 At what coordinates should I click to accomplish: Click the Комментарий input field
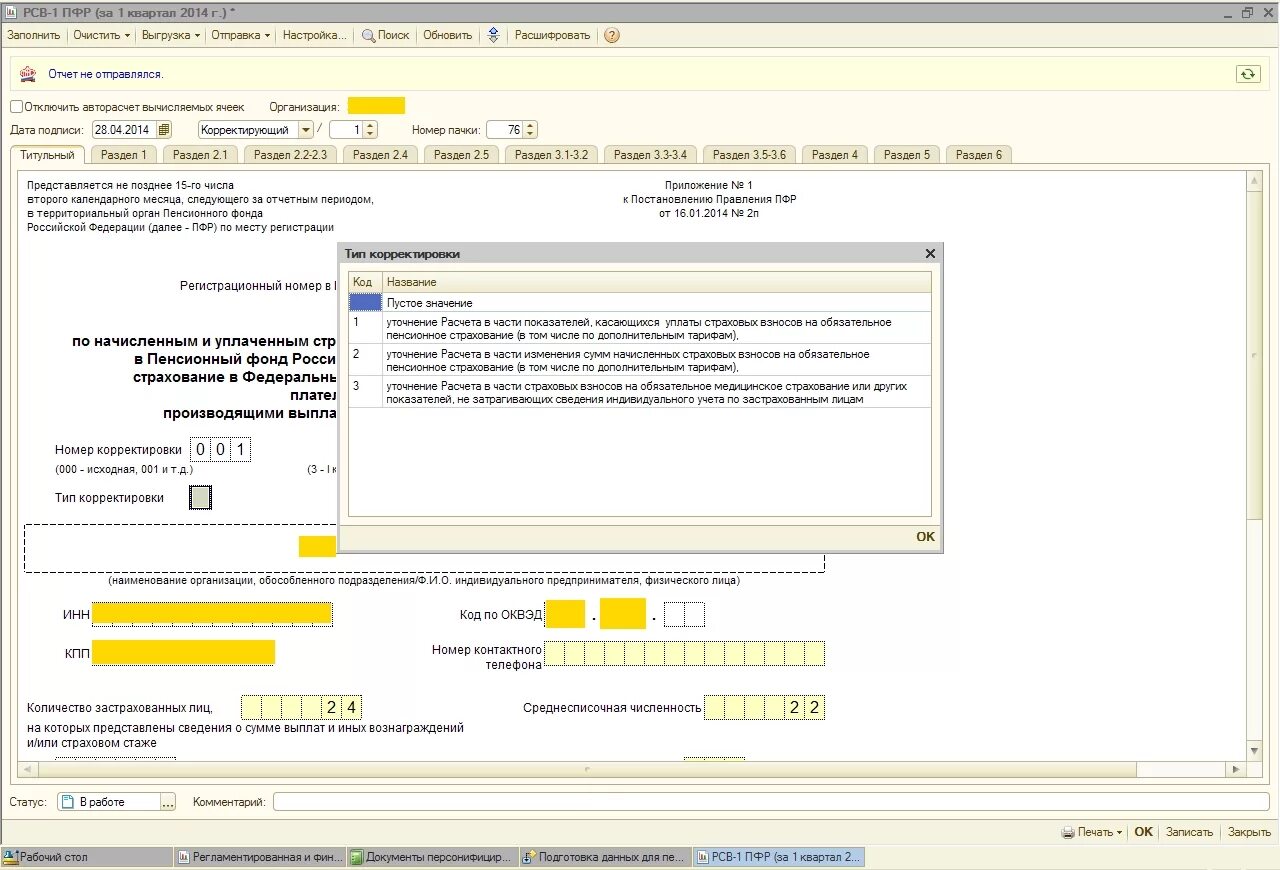pyautogui.click(x=772, y=802)
